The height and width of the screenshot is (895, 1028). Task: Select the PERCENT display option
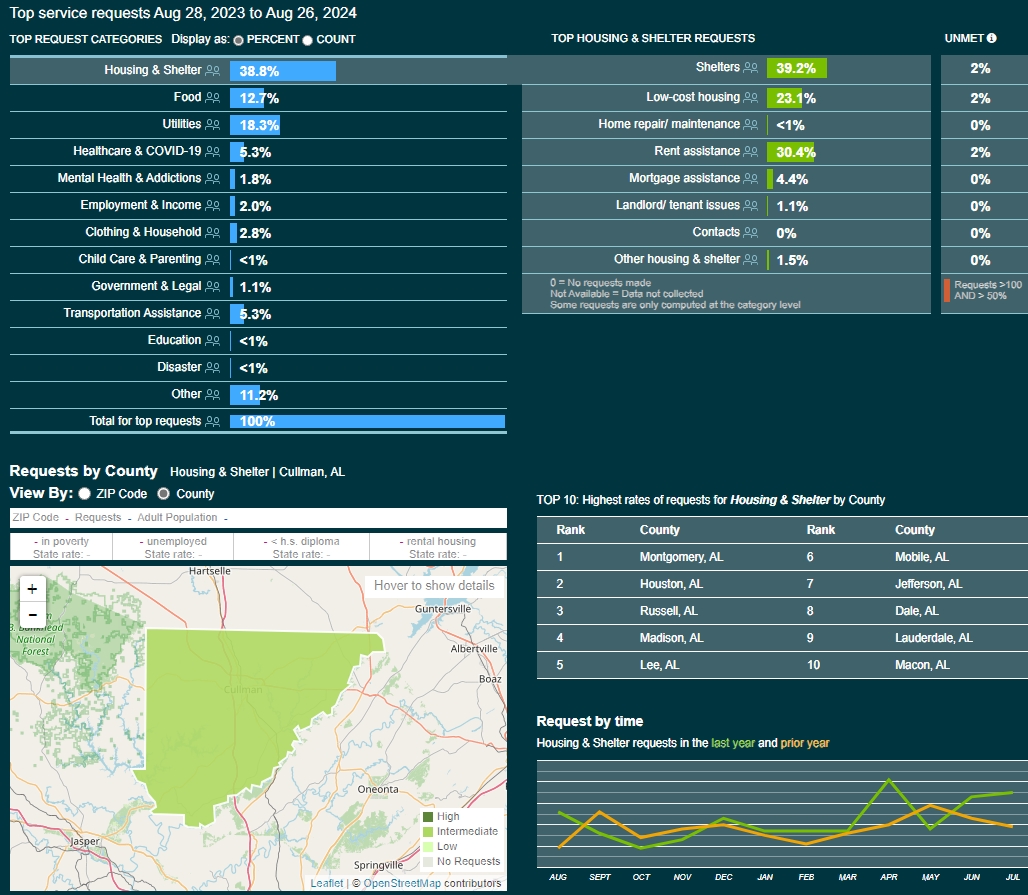coord(238,40)
